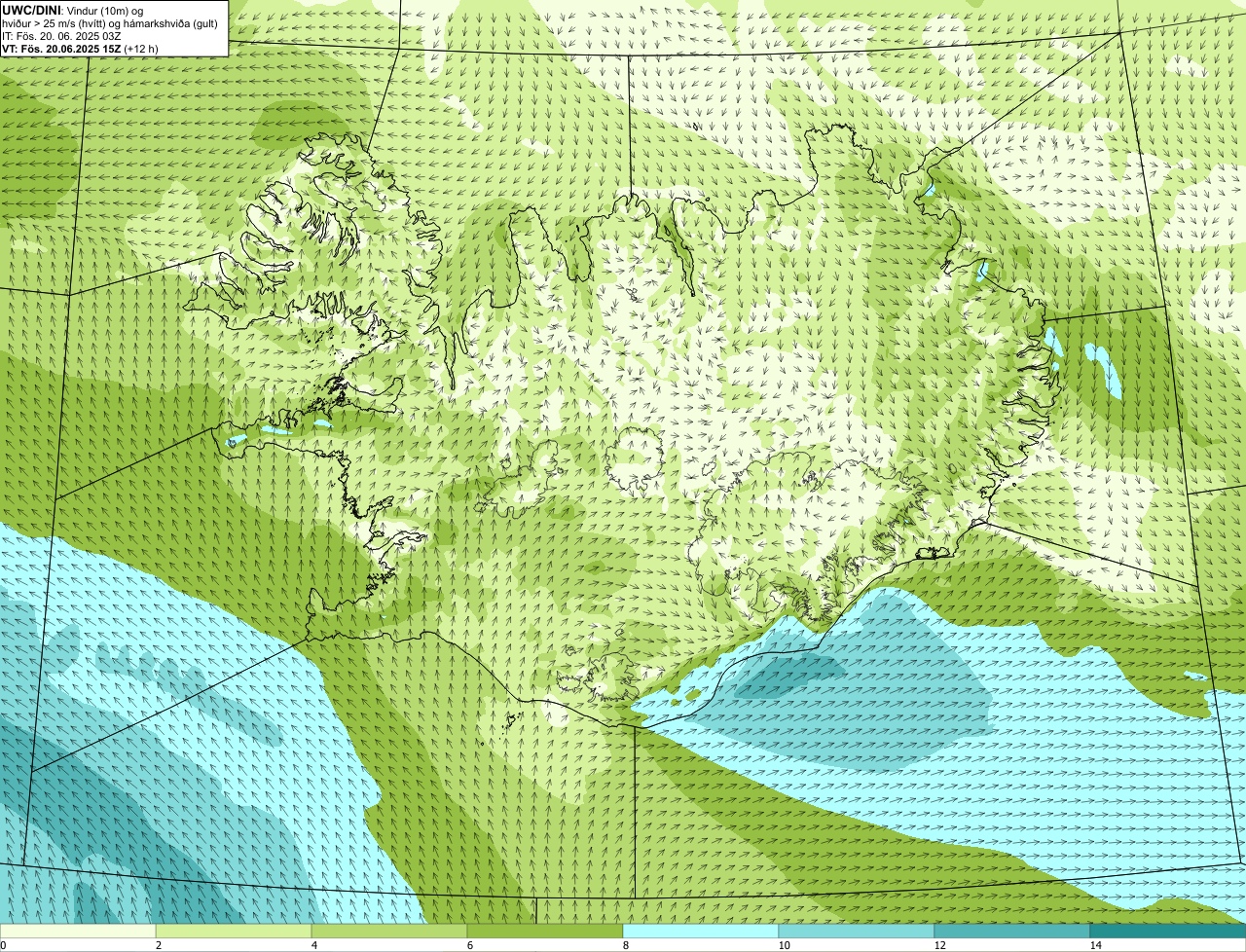Click the legend tick label '6'
The image size is (1246, 952).
(470, 945)
